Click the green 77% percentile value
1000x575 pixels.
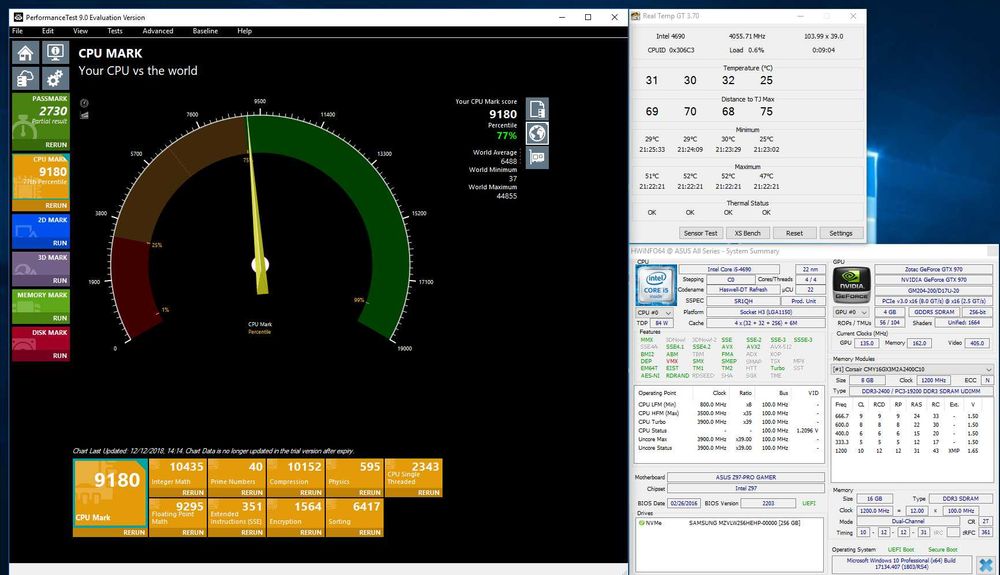coord(506,136)
